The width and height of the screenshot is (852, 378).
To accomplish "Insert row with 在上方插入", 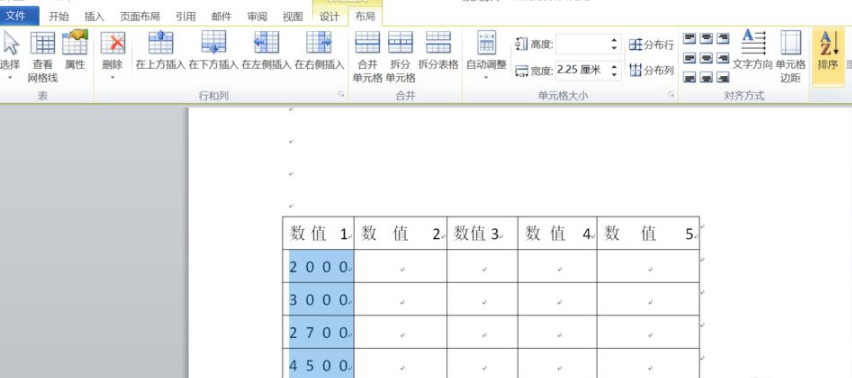I will click(161, 50).
